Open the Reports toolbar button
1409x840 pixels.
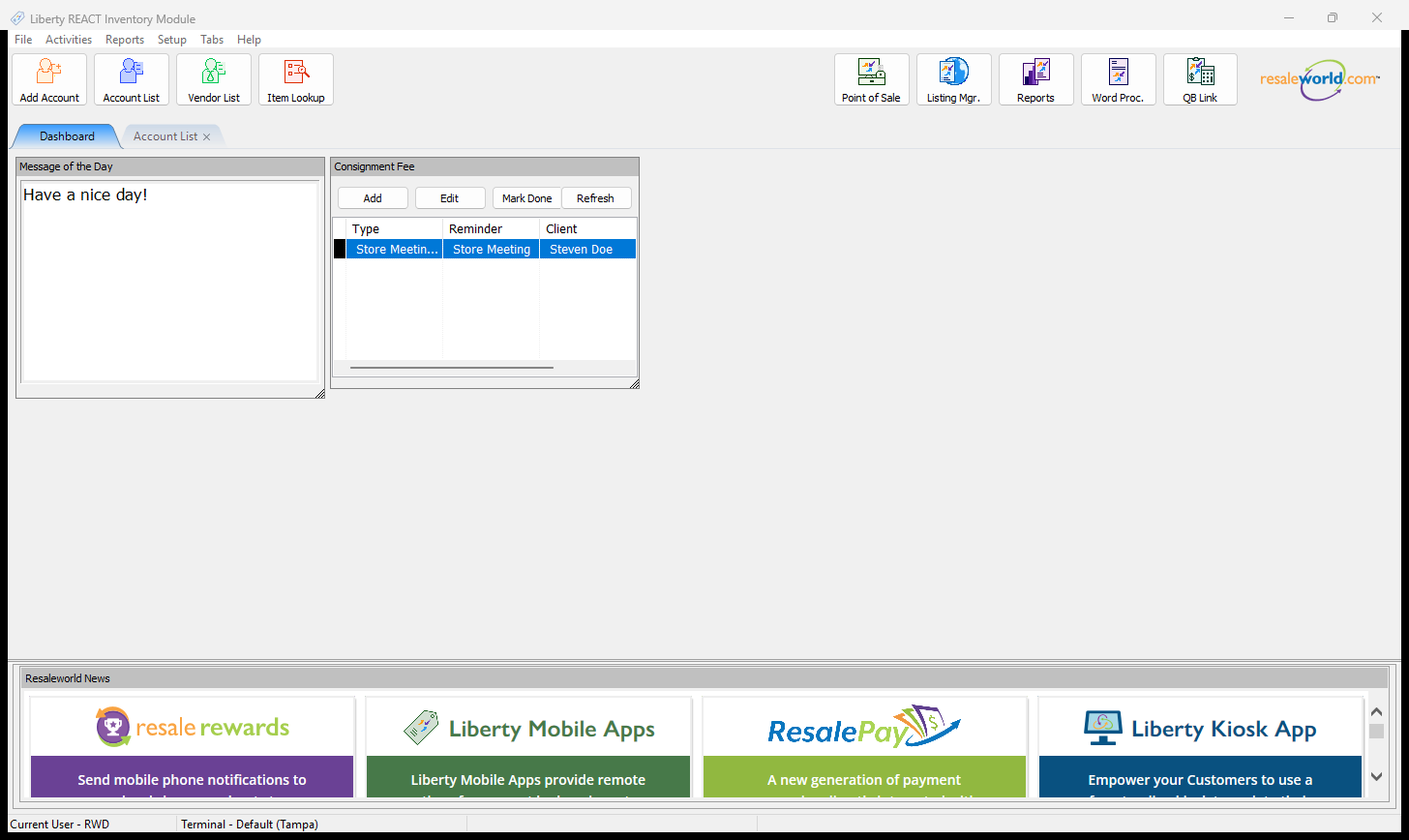click(x=1036, y=79)
